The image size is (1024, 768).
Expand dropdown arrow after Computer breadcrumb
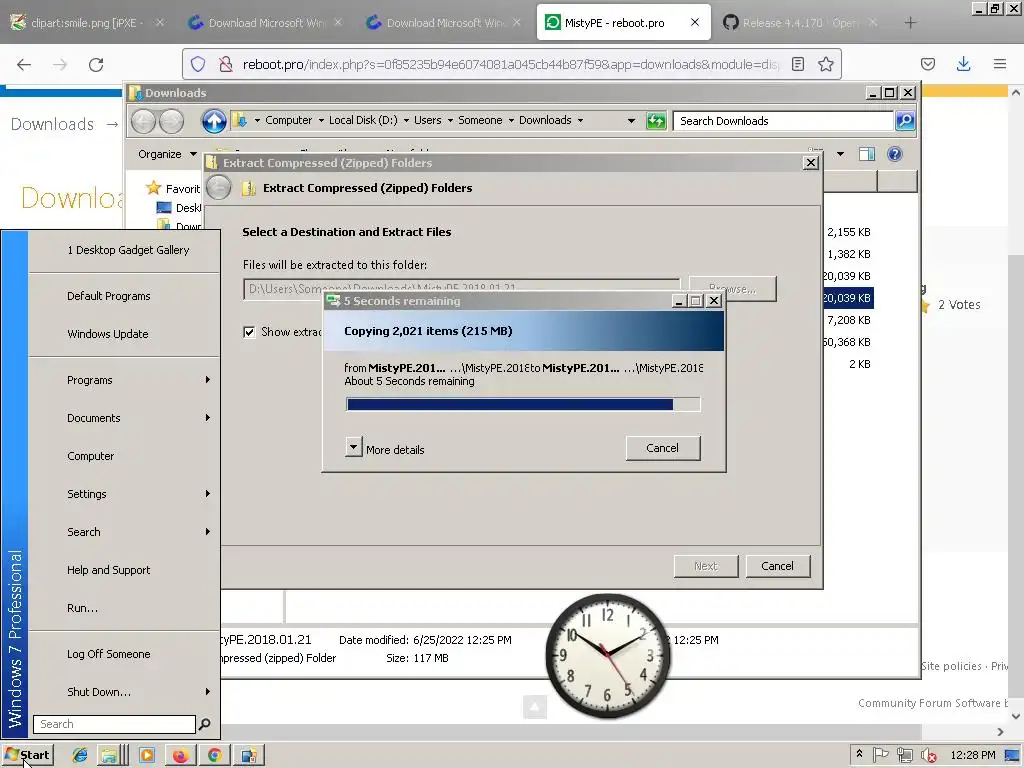(321, 121)
